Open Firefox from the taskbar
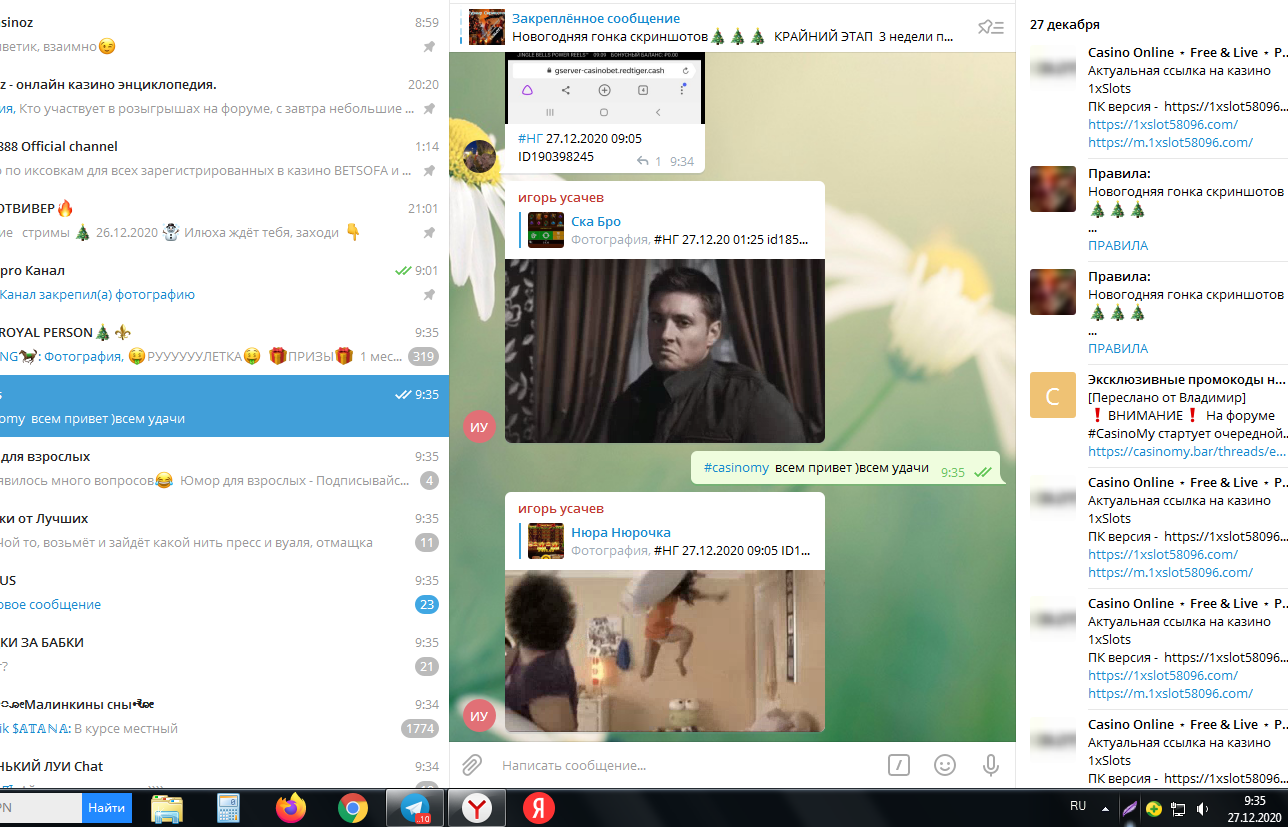 291,808
